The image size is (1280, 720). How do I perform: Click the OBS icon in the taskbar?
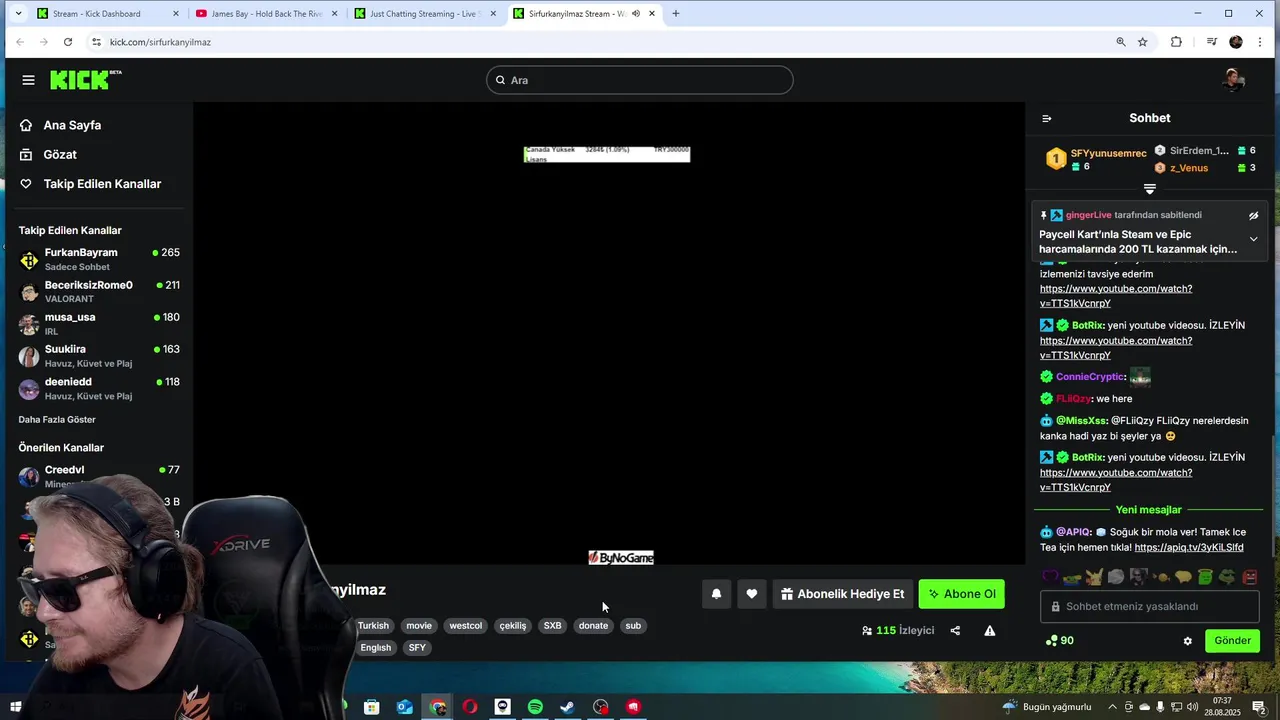600,707
